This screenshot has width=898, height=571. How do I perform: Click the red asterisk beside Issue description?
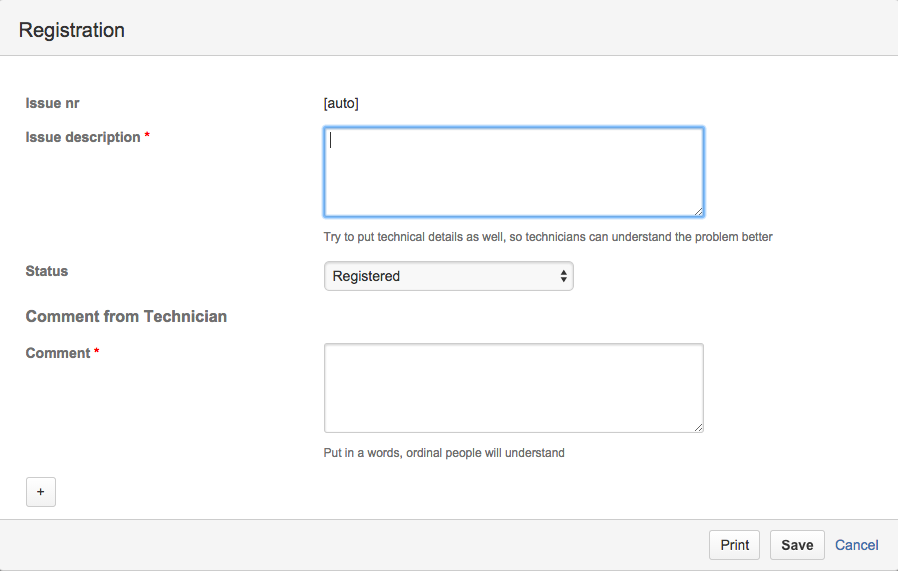coord(147,135)
